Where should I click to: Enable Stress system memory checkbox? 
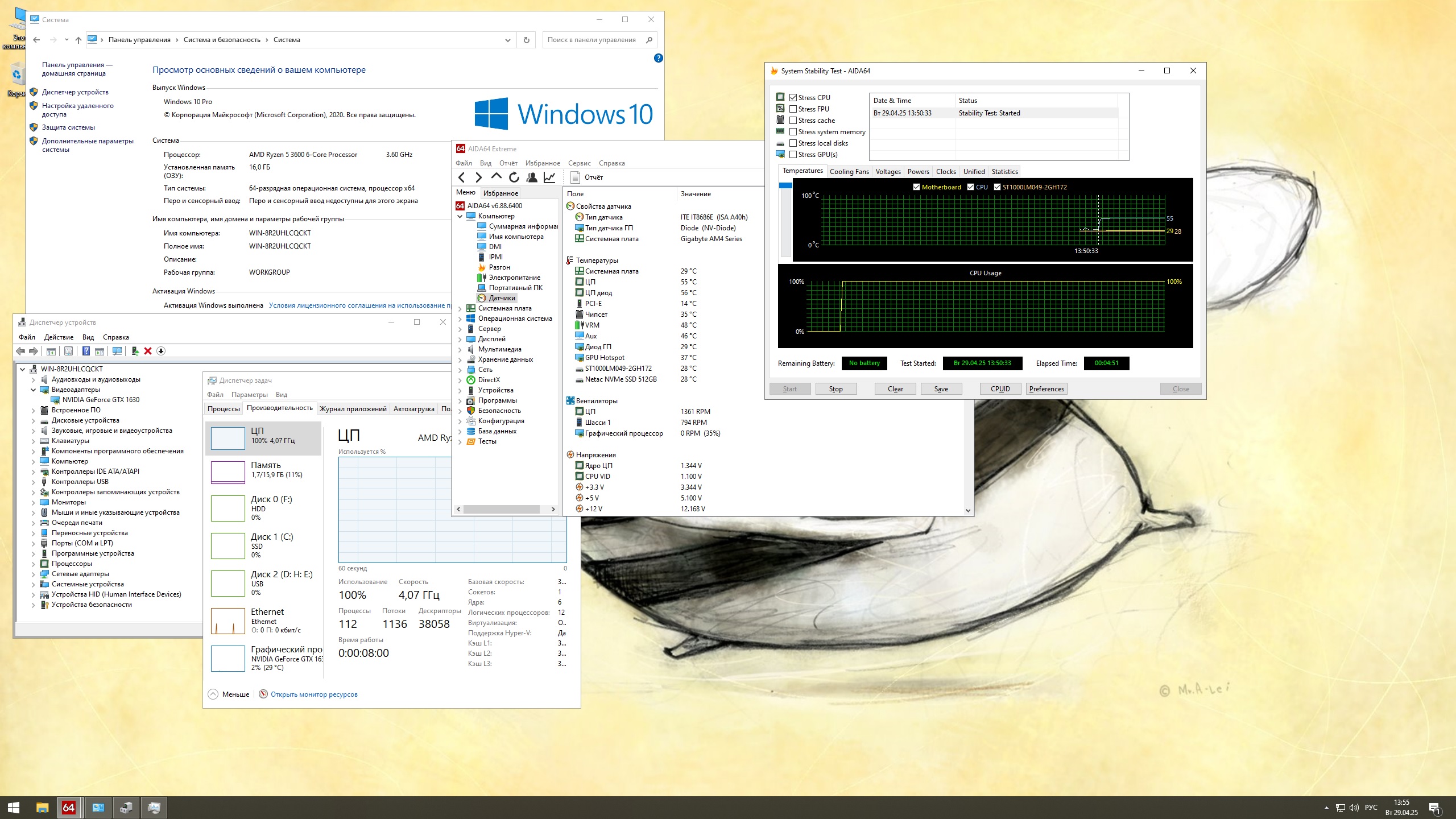(793, 132)
